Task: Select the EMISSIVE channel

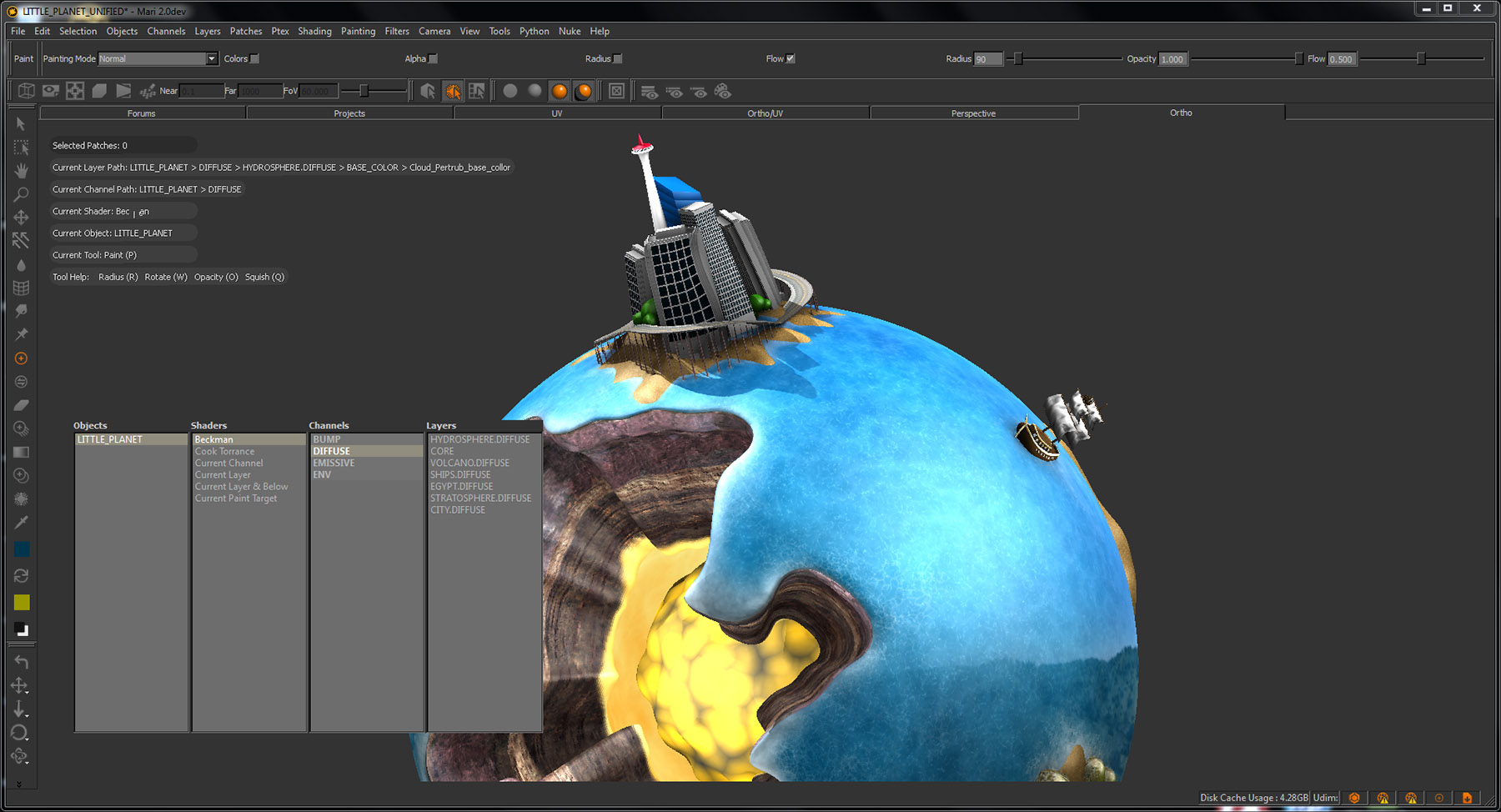Action: 367,463
